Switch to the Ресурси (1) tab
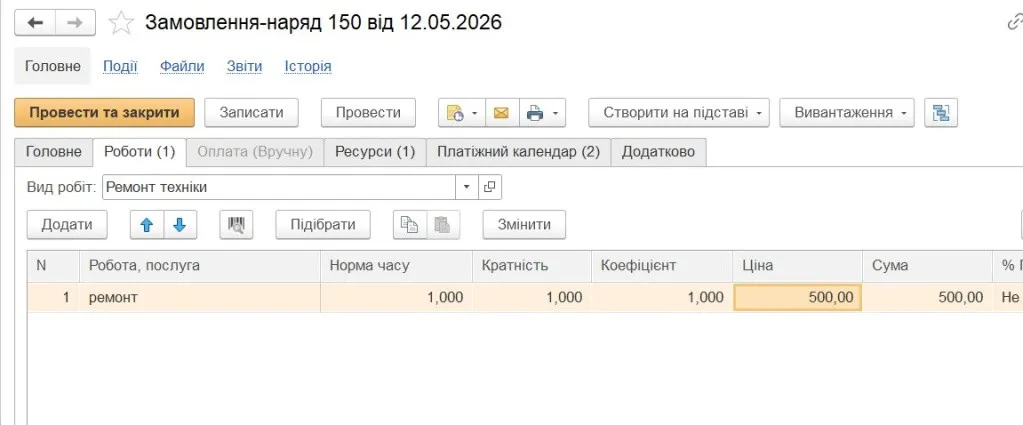This screenshot has height=425, width=1023. coord(375,152)
